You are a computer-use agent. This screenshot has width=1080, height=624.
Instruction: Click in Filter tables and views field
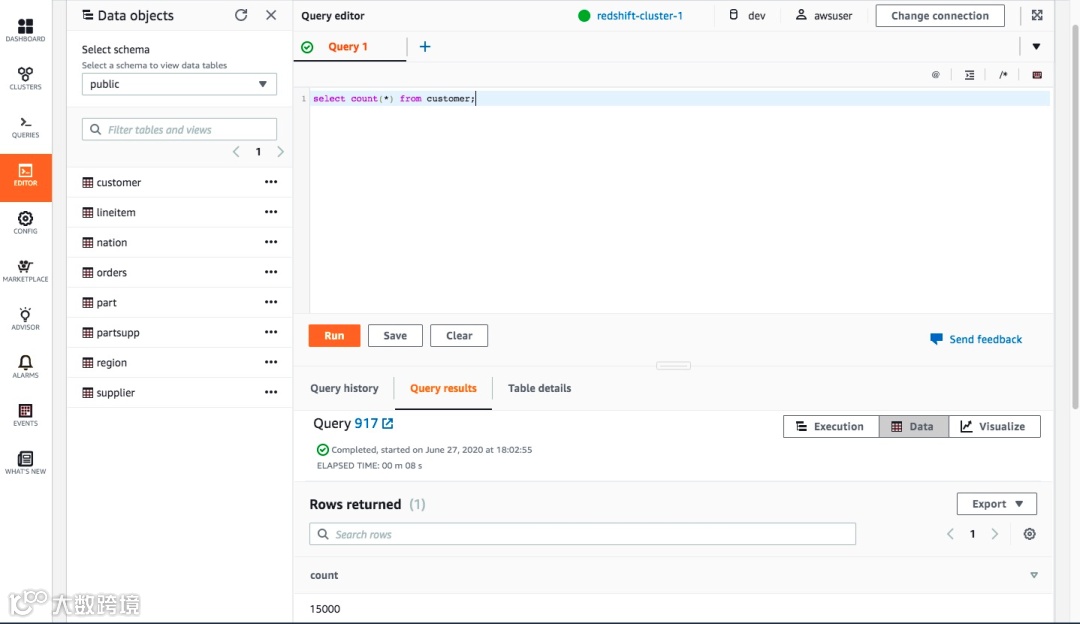point(179,129)
